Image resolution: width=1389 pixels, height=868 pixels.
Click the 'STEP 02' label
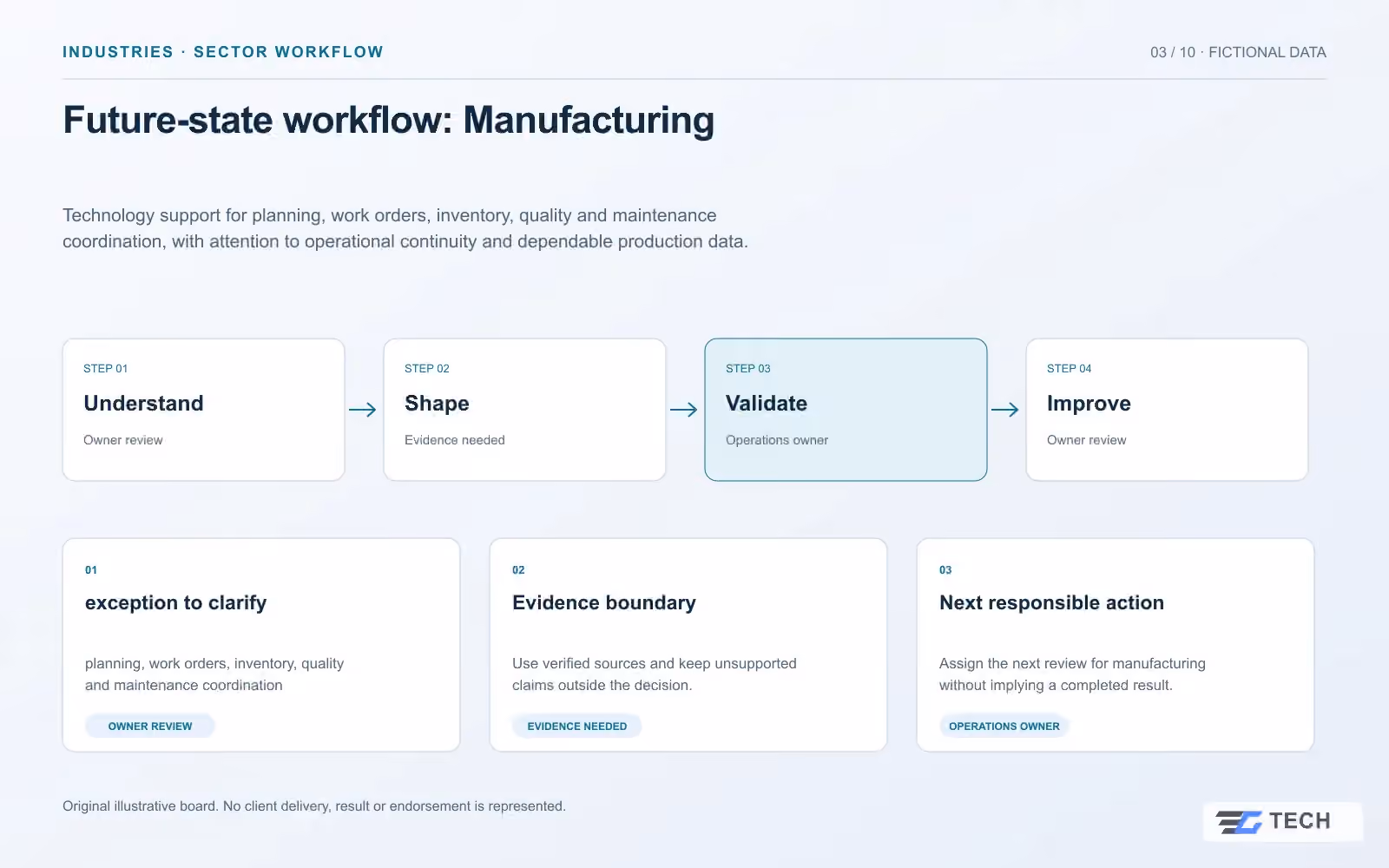427,369
